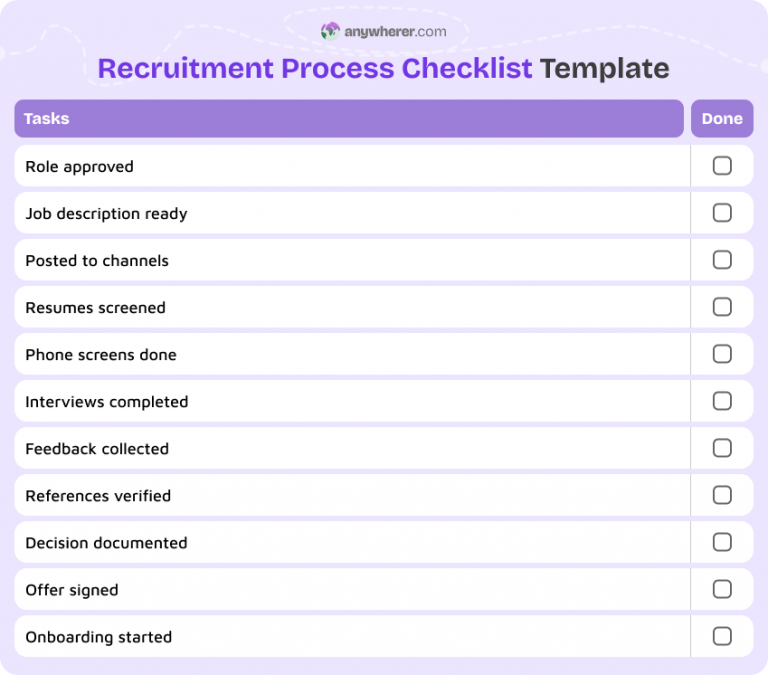This screenshot has width=768, height=675.
Task: Click the anywherer globe logo icon
Action: click(x=330, y=31)
